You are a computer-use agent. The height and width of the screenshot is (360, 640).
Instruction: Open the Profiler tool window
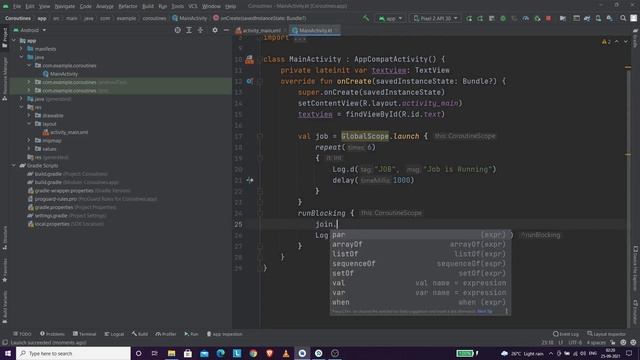click(x=165, y=334)
